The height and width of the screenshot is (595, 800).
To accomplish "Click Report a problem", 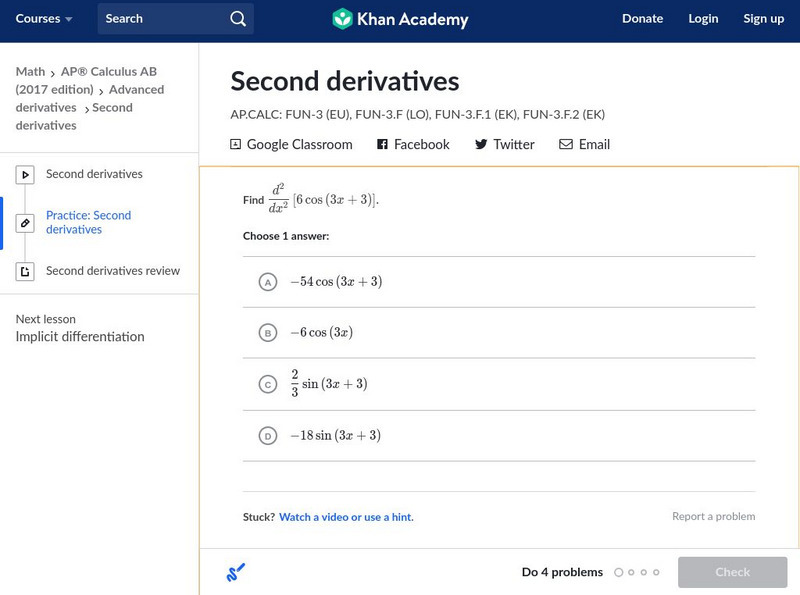I will pos(713,516).
